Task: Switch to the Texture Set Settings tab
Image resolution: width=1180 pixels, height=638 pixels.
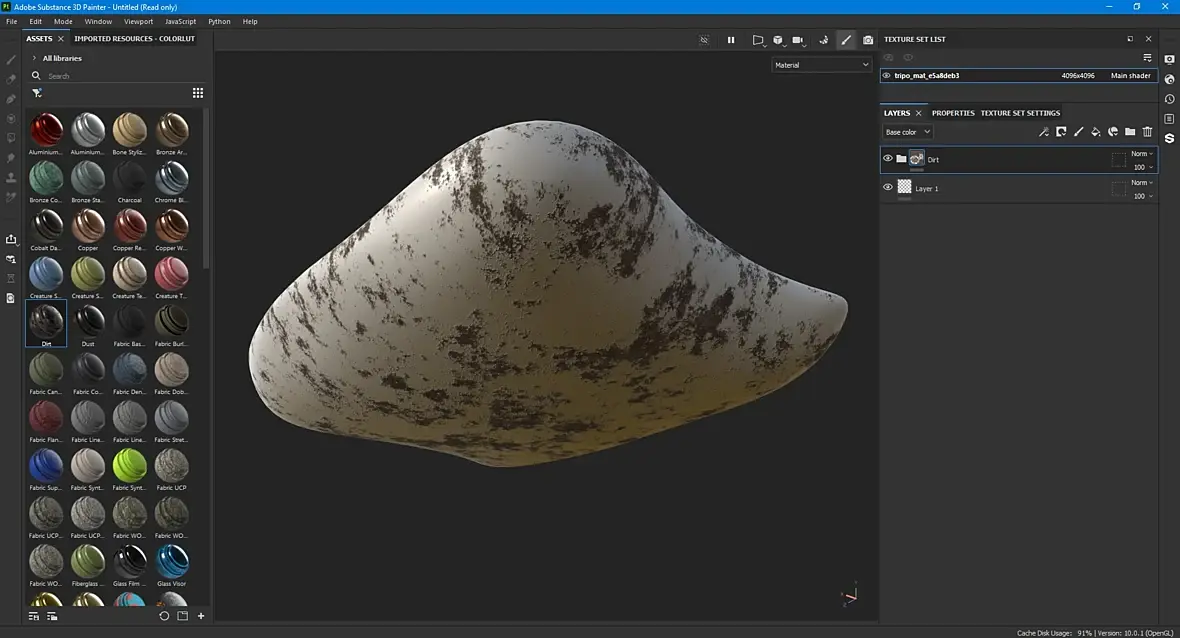Action: [x=1020, y=113]
